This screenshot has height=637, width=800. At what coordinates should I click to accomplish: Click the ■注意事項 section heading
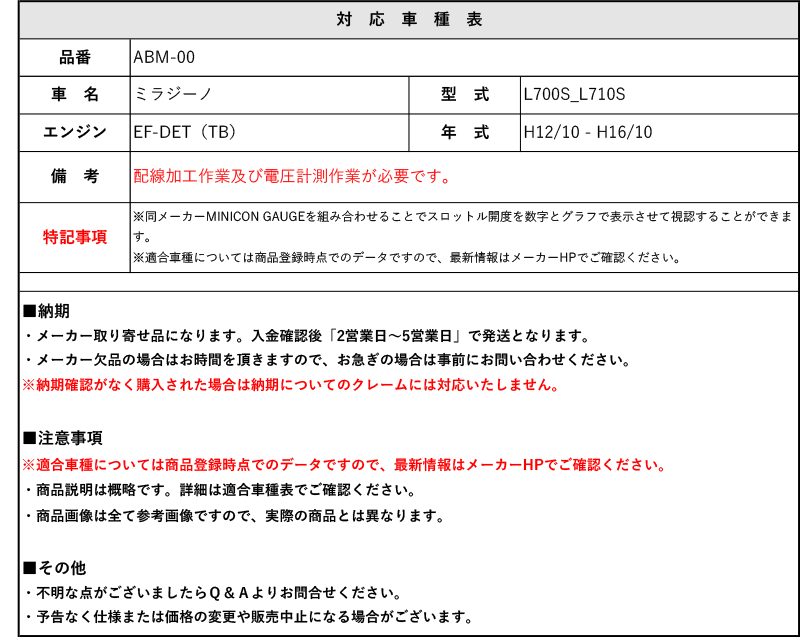pos(61,438)
